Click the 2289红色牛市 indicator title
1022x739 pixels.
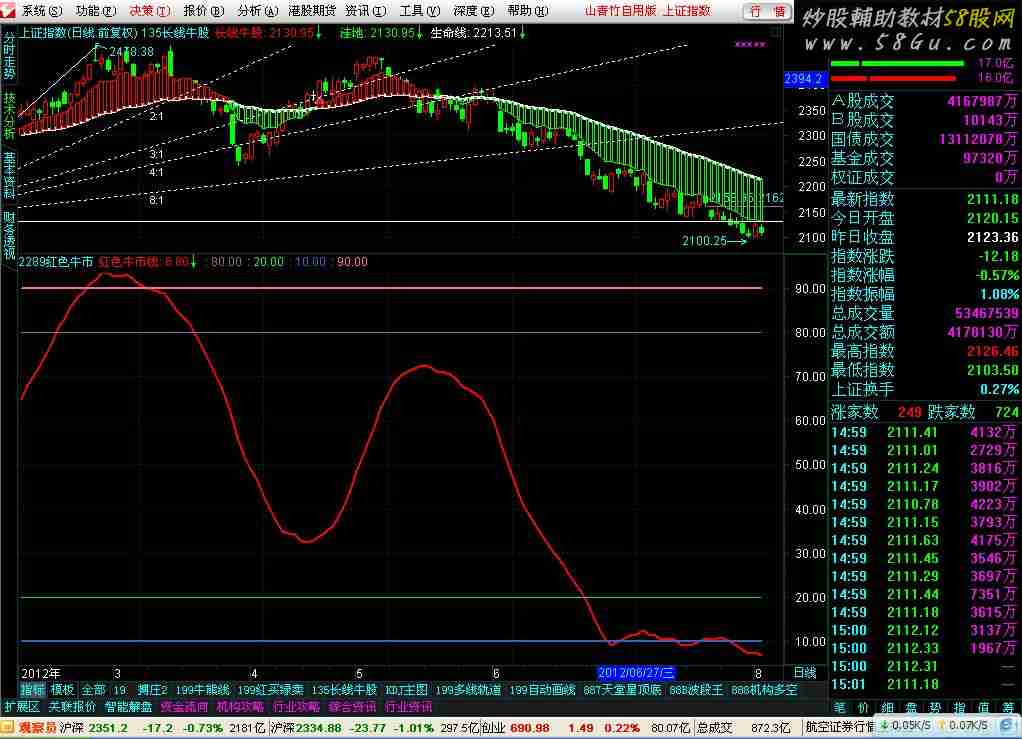coord(56,262)
